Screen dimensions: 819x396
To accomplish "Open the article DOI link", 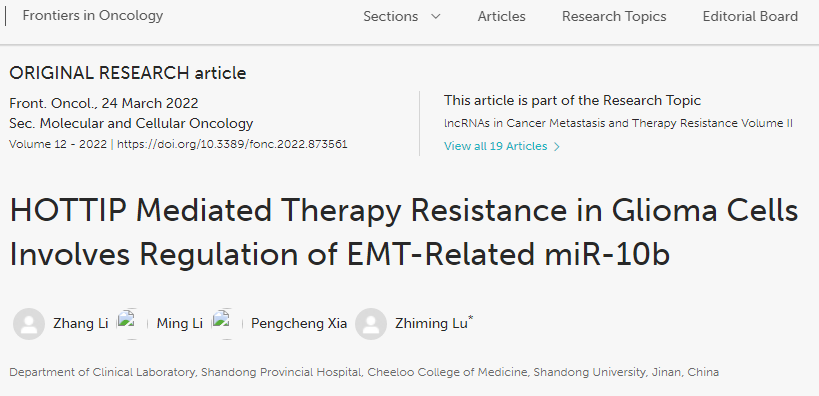I will pyautogui.click(x=232, y=144).
